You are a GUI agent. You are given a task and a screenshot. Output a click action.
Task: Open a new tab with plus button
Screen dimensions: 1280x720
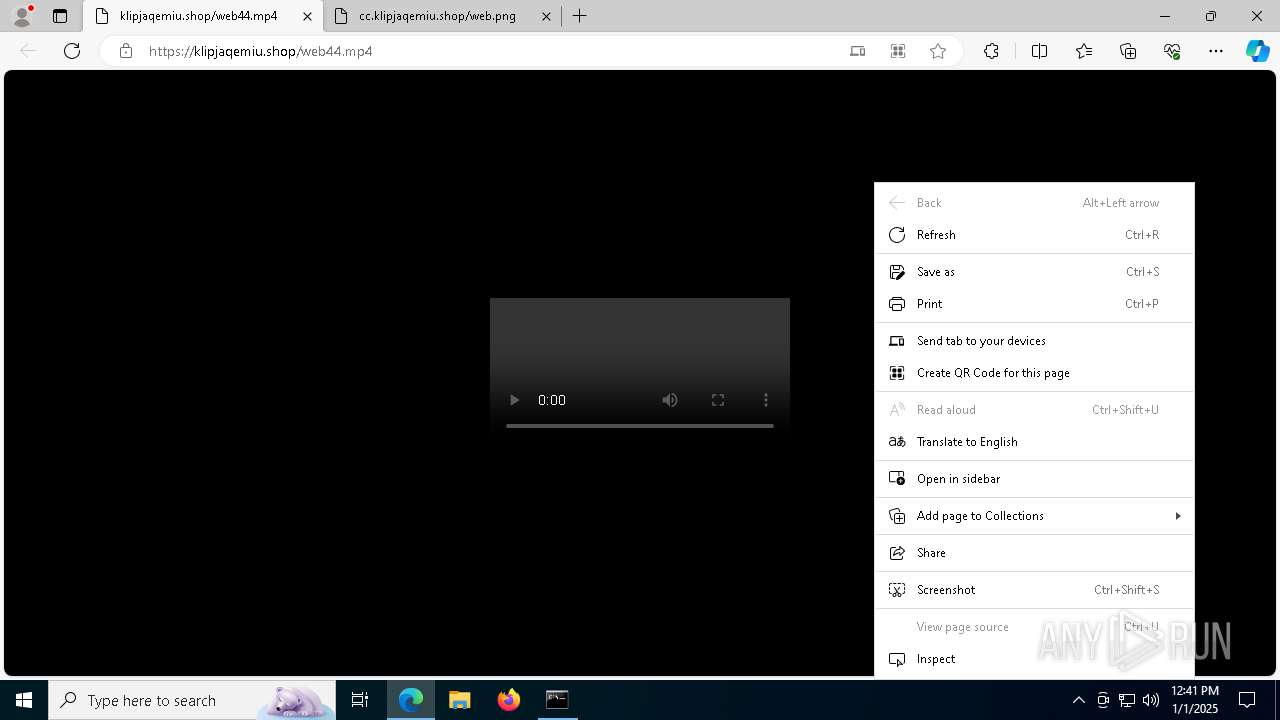pyautogui.click(x=580, y=16)
